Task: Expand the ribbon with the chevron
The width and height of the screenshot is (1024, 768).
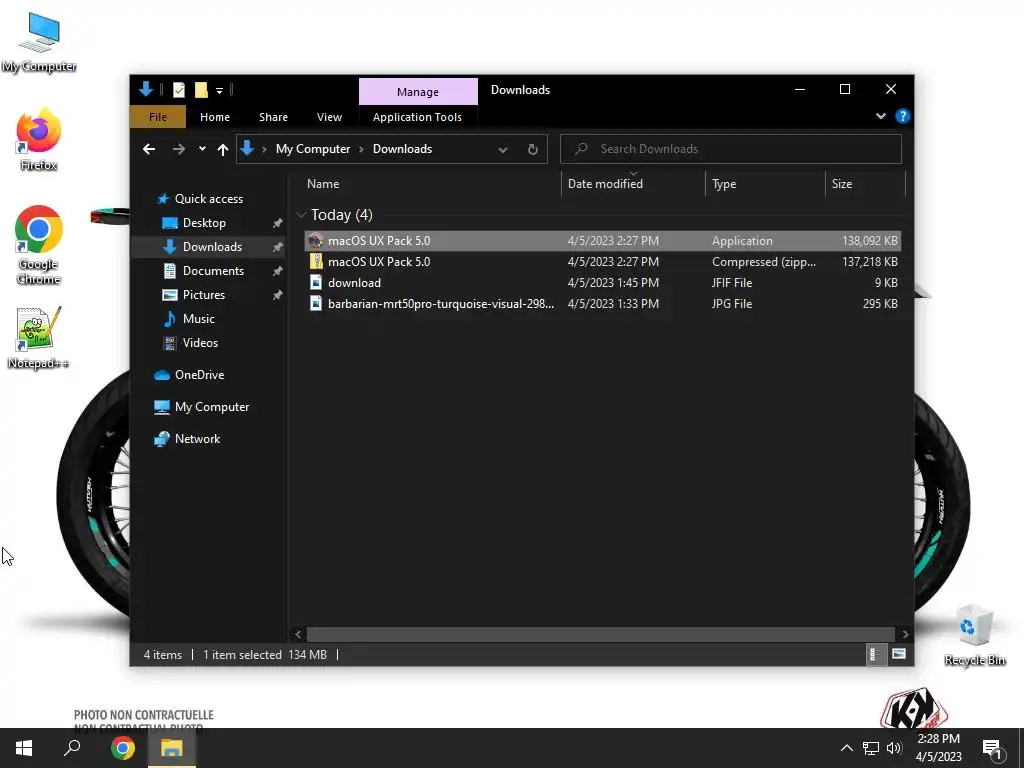Action: (881, 116)
